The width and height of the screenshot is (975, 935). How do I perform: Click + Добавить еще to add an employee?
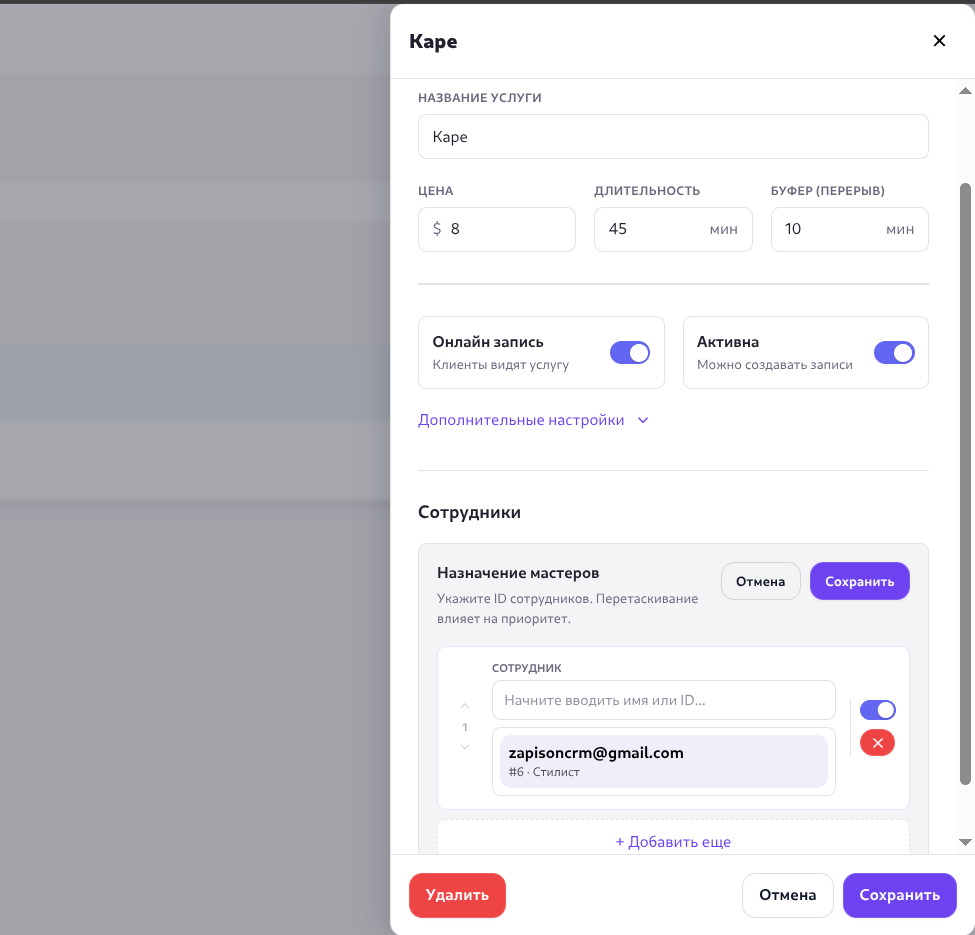(x=673, y=841)
